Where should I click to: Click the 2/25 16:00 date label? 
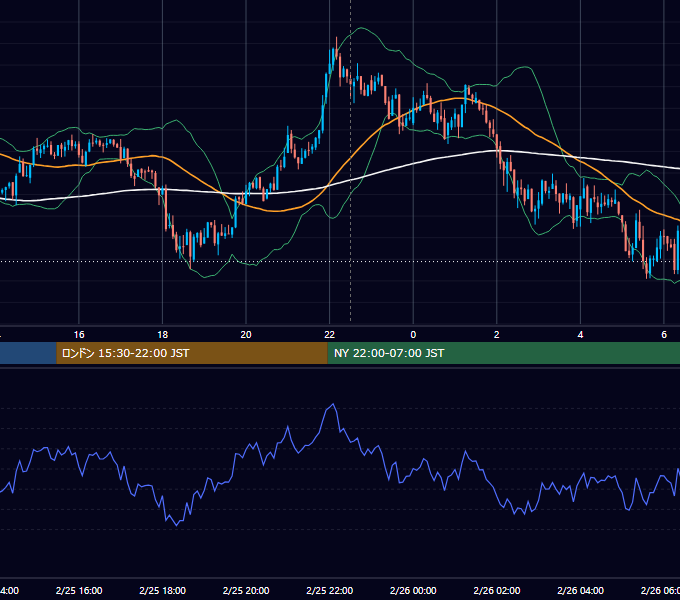coord(79,590)
